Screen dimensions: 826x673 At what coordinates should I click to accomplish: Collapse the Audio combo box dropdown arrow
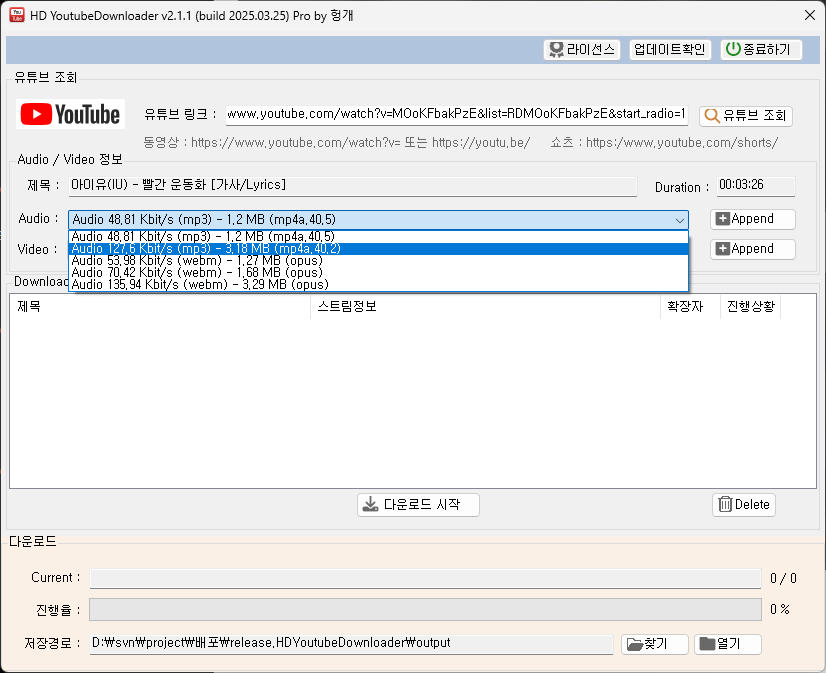(680, 220)
